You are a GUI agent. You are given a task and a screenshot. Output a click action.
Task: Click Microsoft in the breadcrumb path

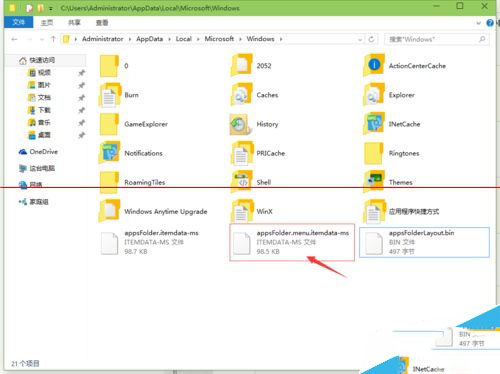coord(219,39)
